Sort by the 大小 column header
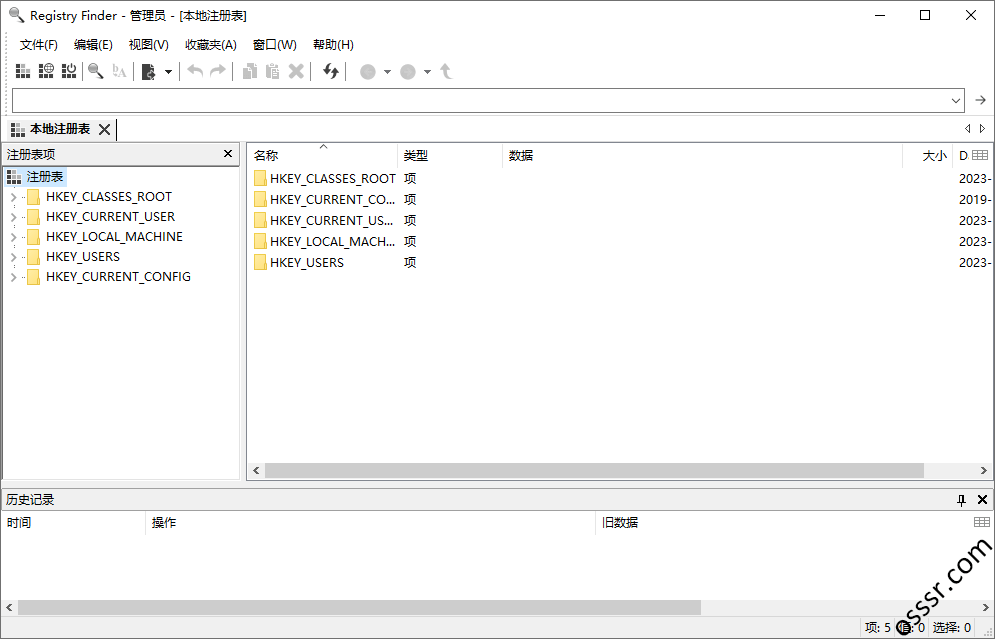The width and height of the screenshot is (995, 639). [928, 155]
